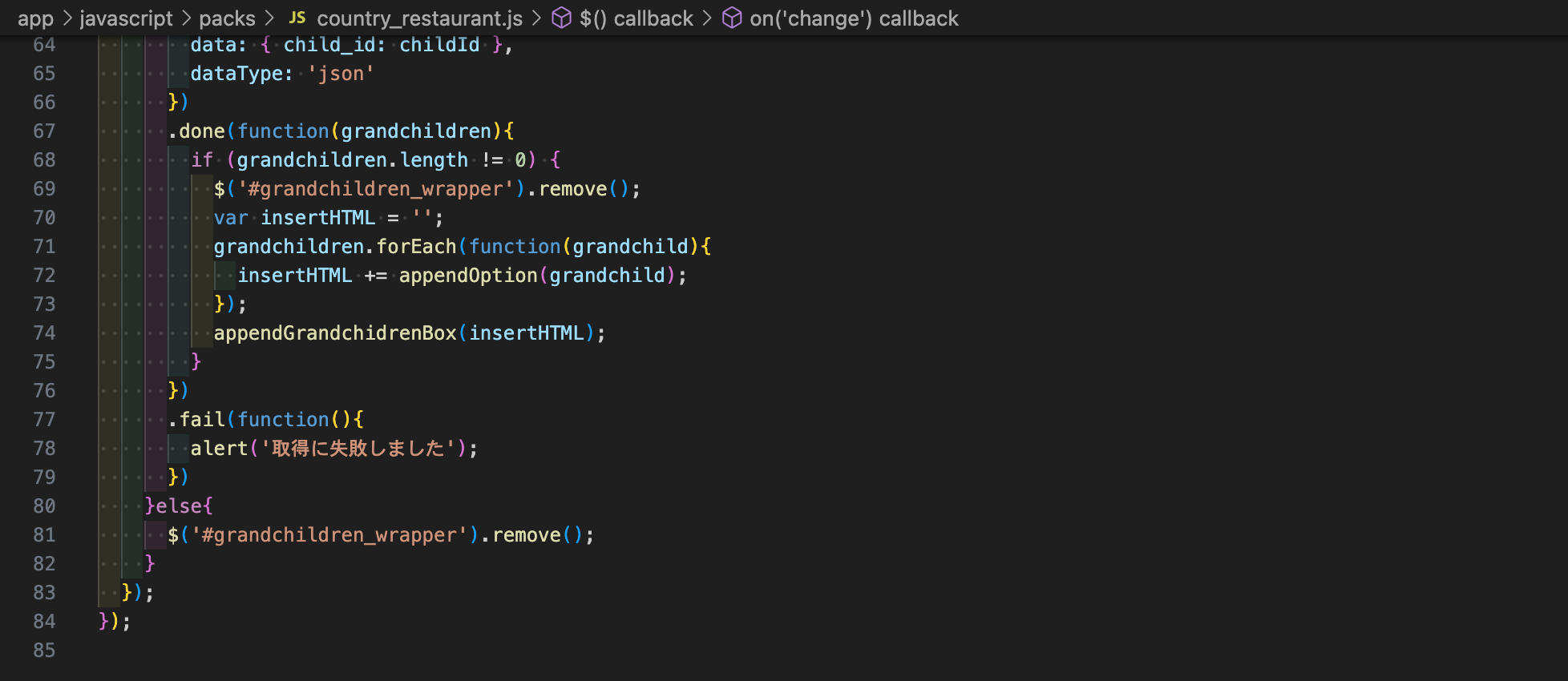This screenshot has width=1568, height=681.
Task: Open the on('change') callback breadcrumb
Action: coord(854,18)
